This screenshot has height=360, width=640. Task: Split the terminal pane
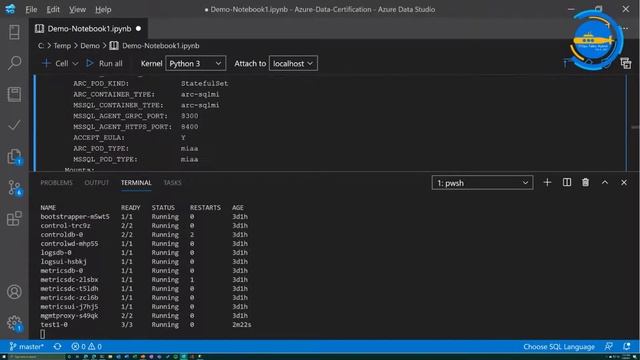[567, 182]
